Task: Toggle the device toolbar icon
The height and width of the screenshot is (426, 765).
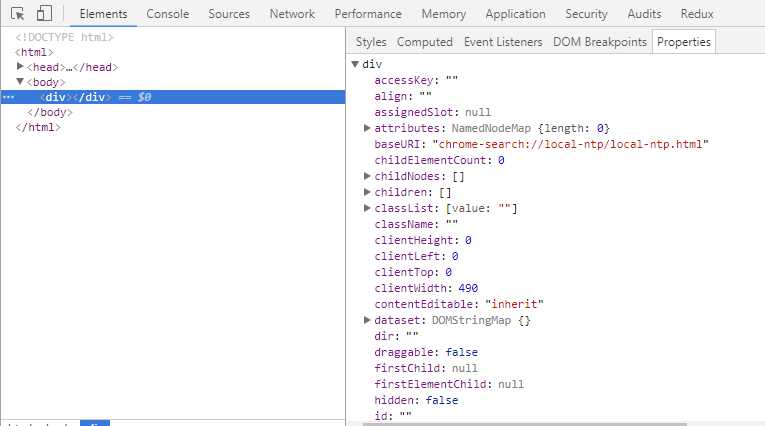Action: pyautogui.click(x=44, y=13)
